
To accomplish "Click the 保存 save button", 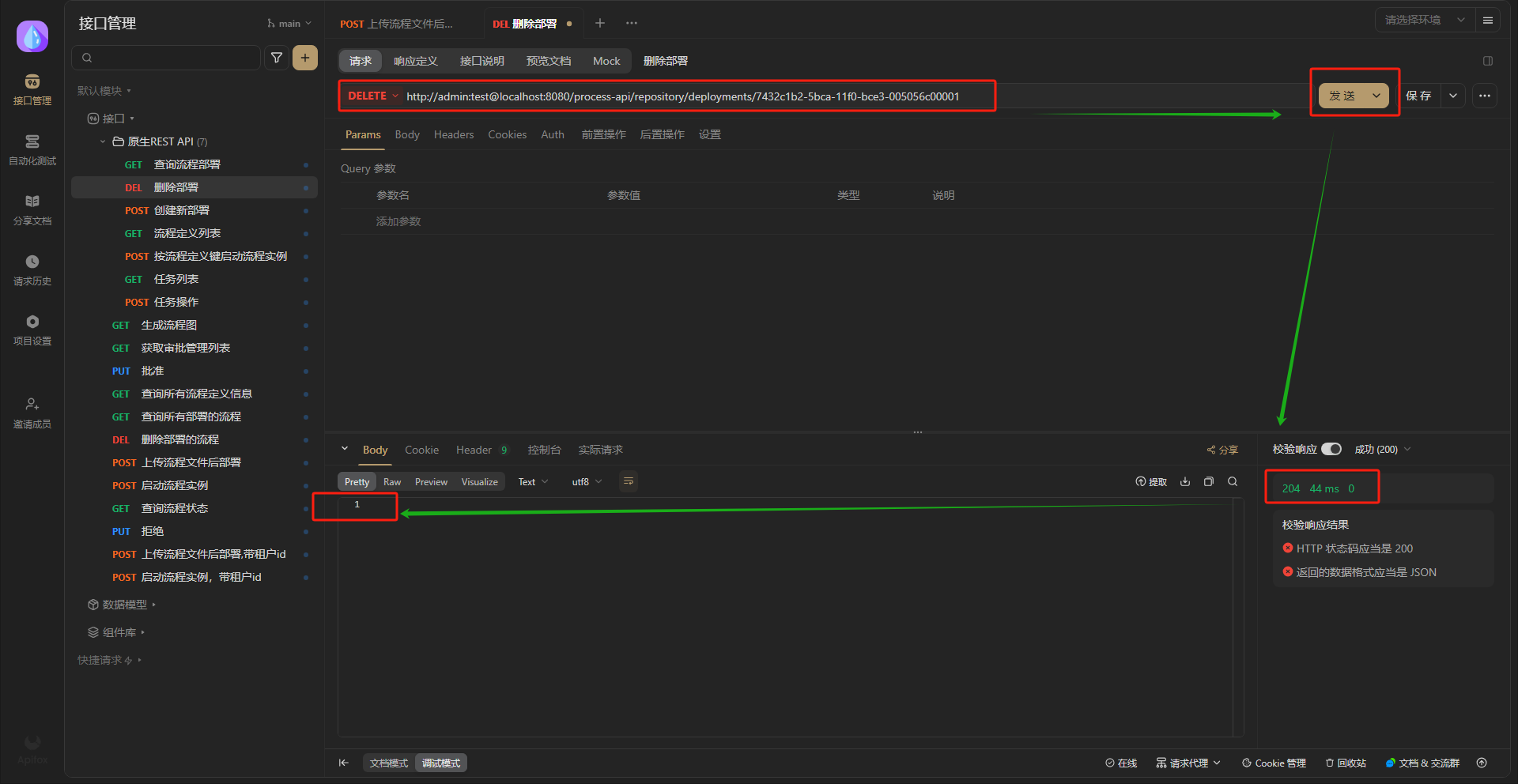I will click(x=1418, y=96).
